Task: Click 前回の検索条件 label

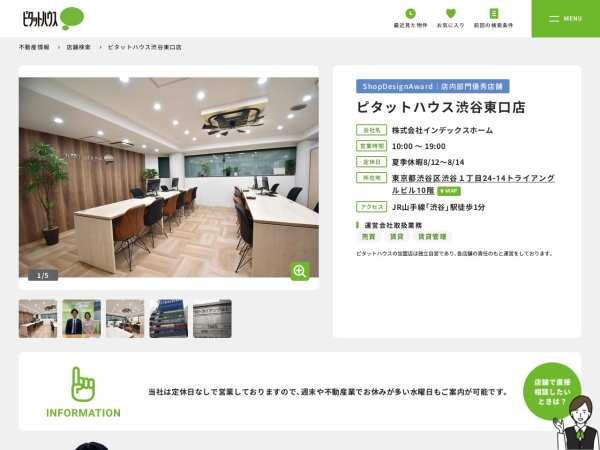Action: click(494, 25)
